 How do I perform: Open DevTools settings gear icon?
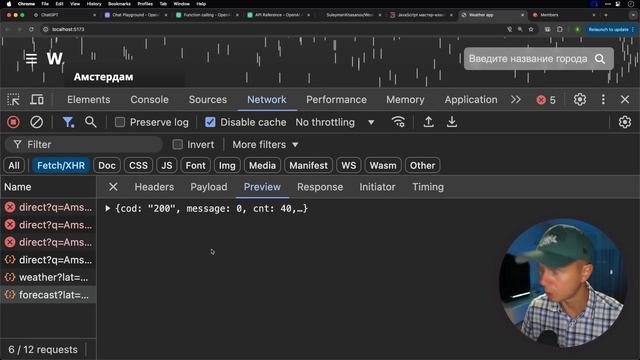pyautogui.click(x=580, y=100)
